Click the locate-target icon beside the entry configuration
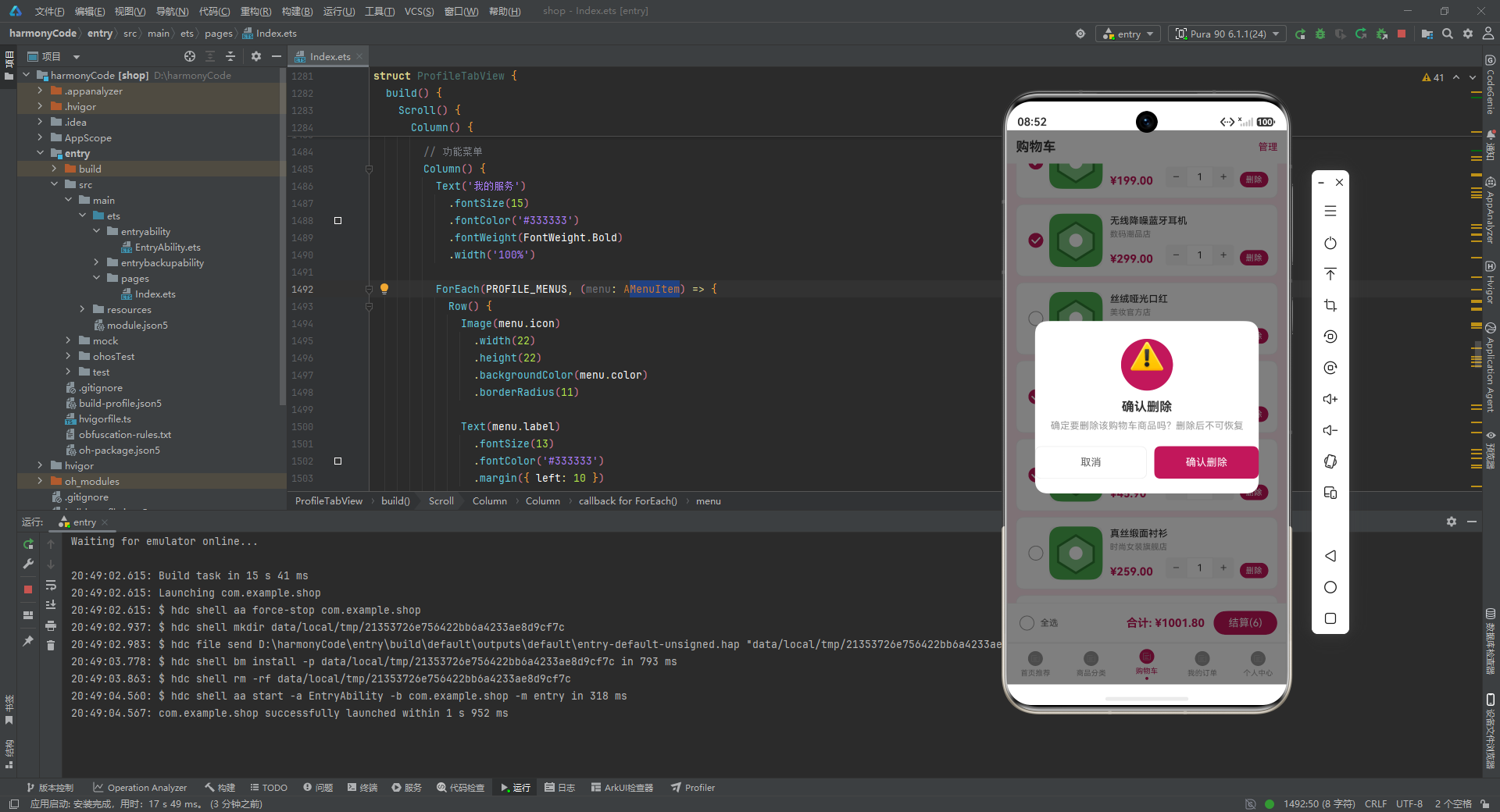Image resolution: width=1500 pixels, height=812 pixels. click(1080, 34)
